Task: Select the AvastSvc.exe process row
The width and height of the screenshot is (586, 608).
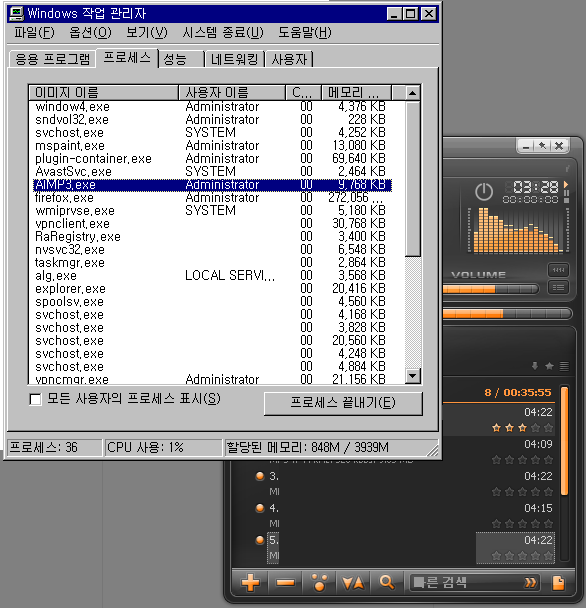Action: (x=212, y=171)
